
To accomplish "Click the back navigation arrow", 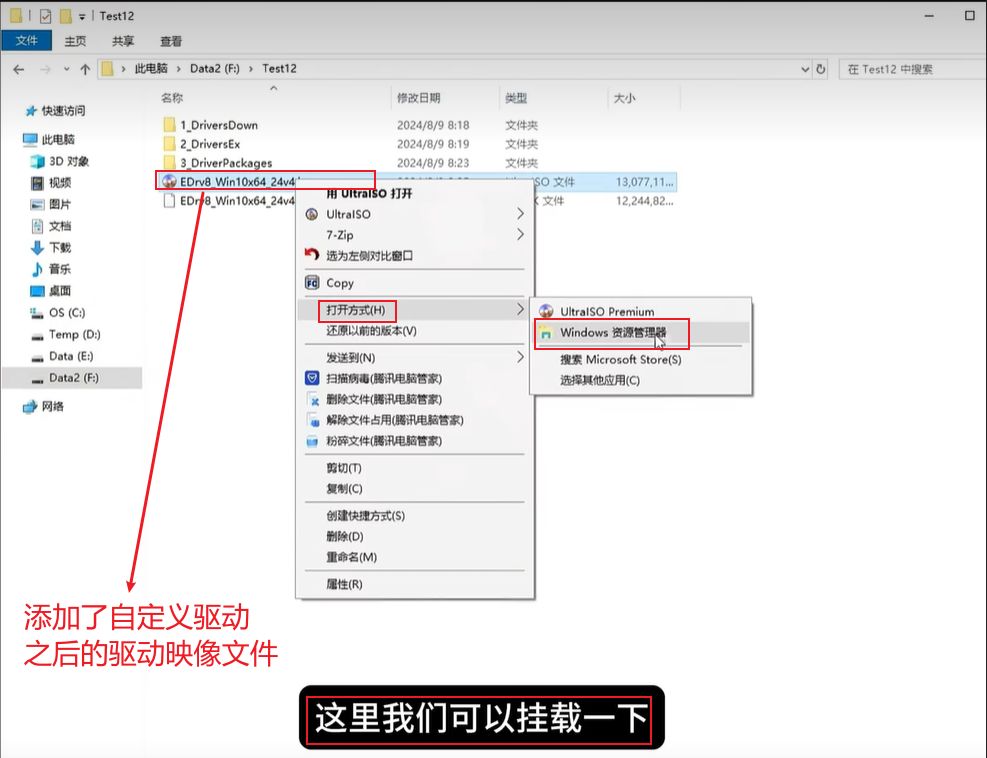I will (x=19, y=69).
